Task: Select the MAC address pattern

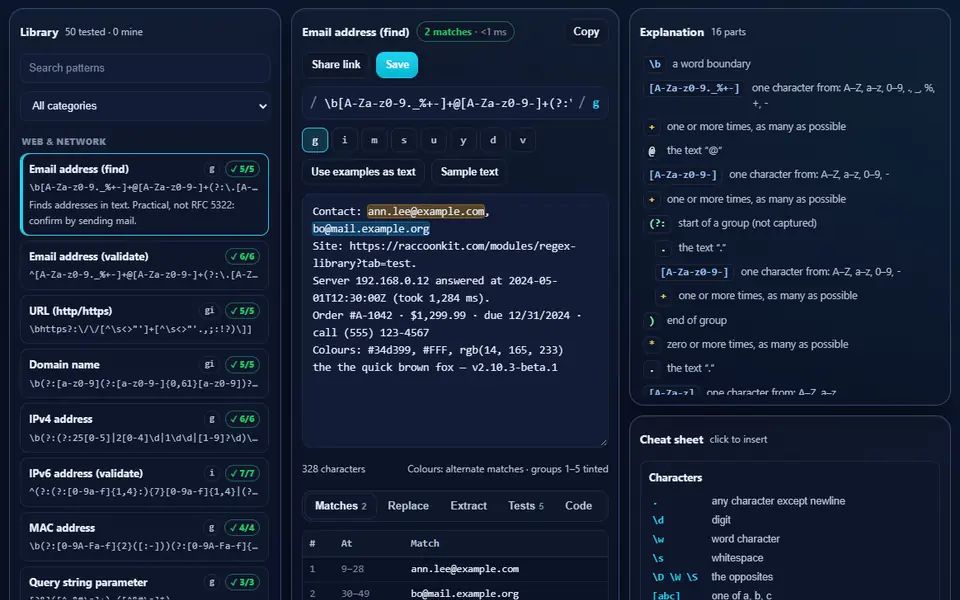Action: [x=144, y=537]
